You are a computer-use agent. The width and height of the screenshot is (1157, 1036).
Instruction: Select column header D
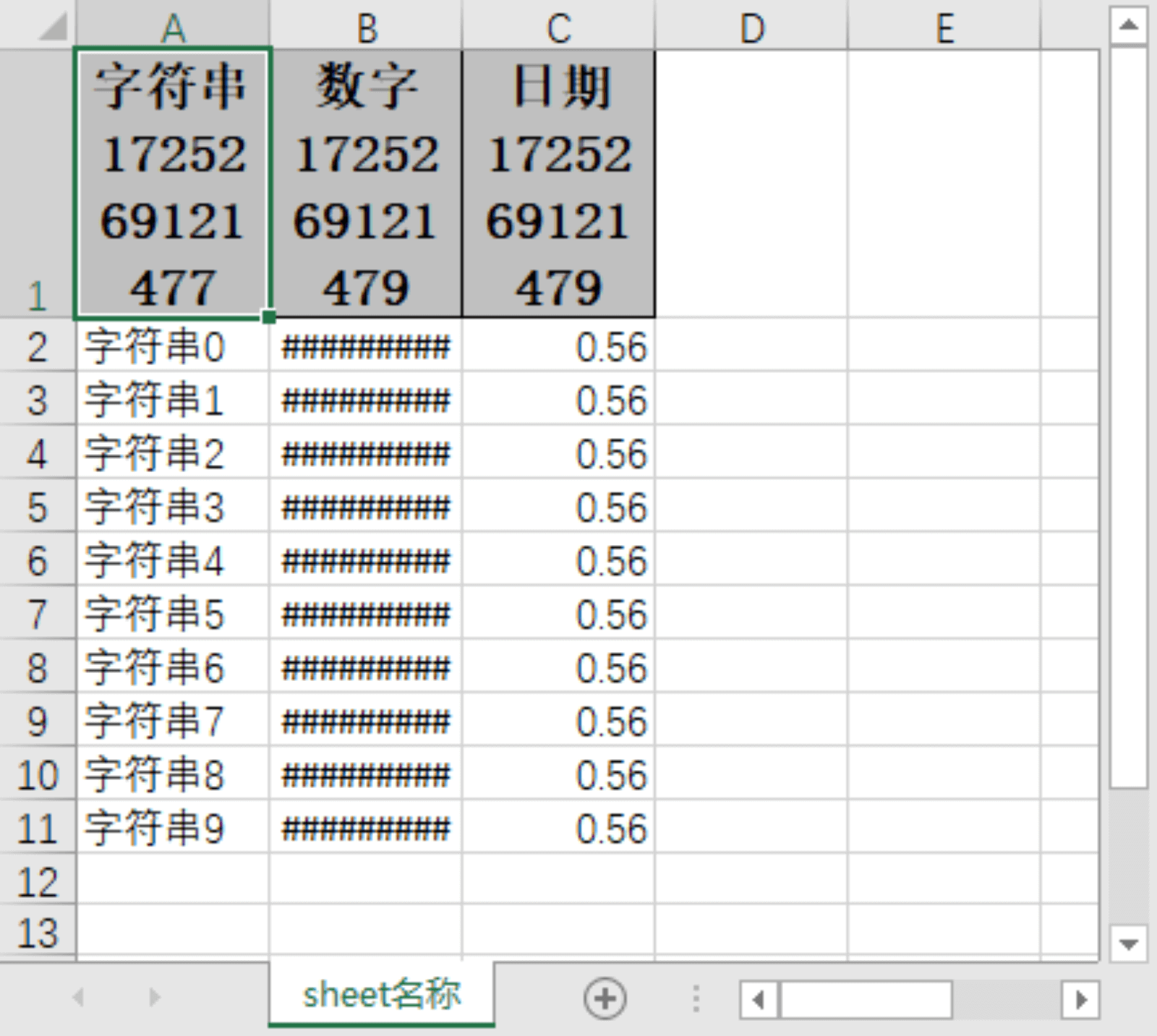[752, 29]
